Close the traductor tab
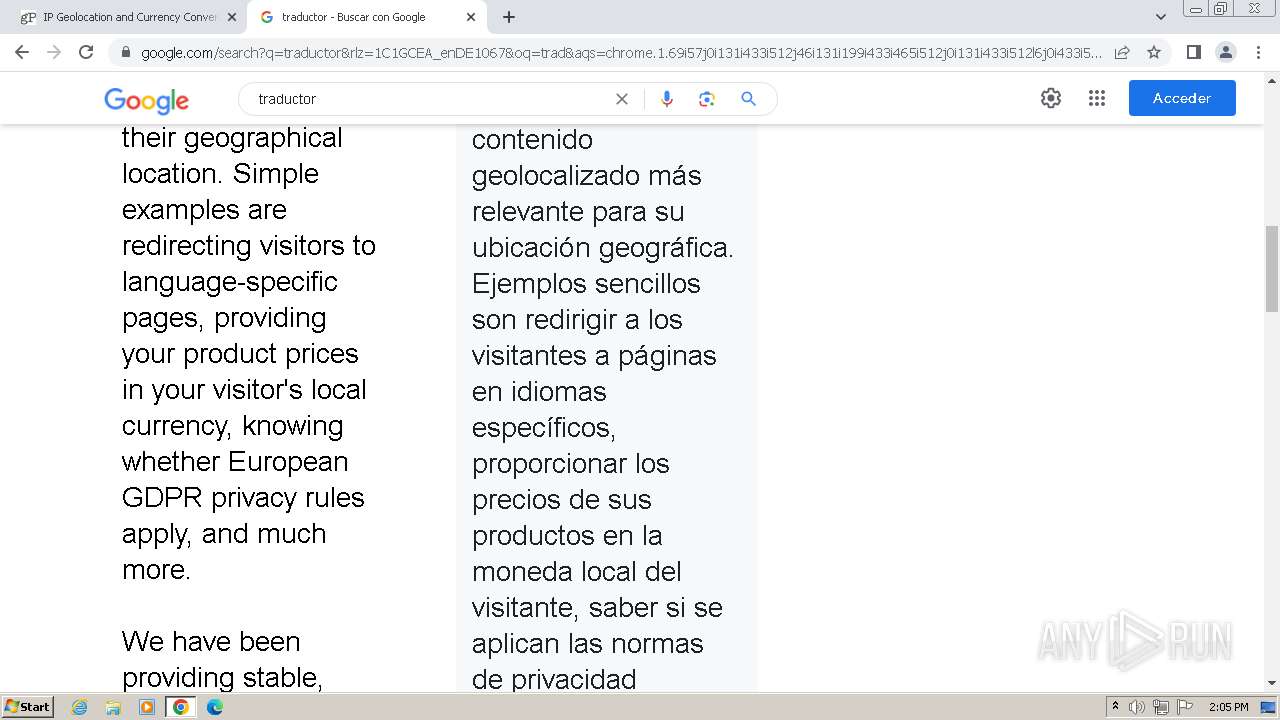The image size is (1280, 720). (x=471, y=17)
